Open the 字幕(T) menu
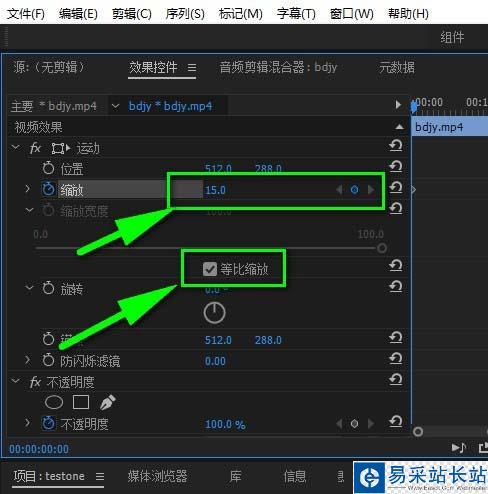 (x=296, y=14)
